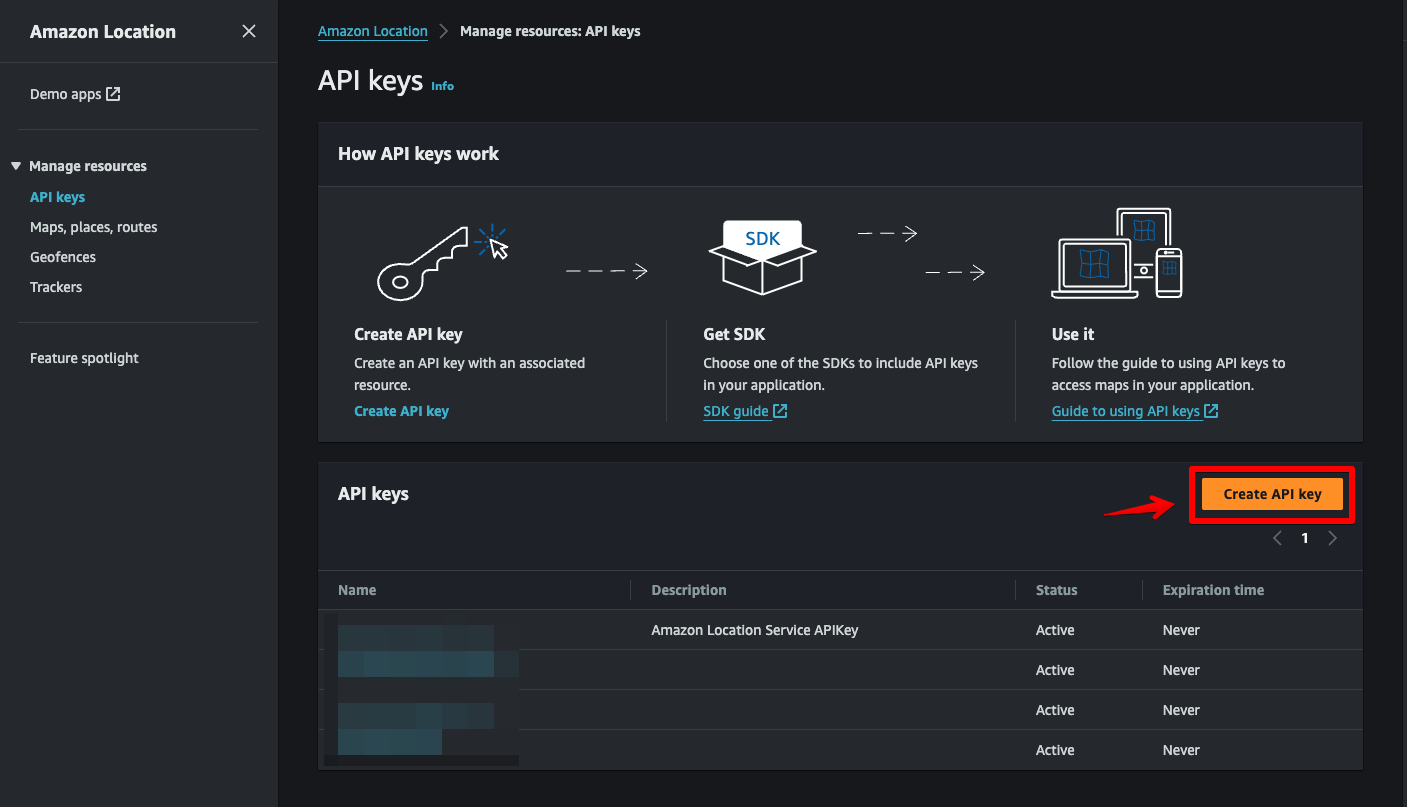Close the Amazon Location side panel
Viewport: 1407px width, 807px height.
(249, 31)
